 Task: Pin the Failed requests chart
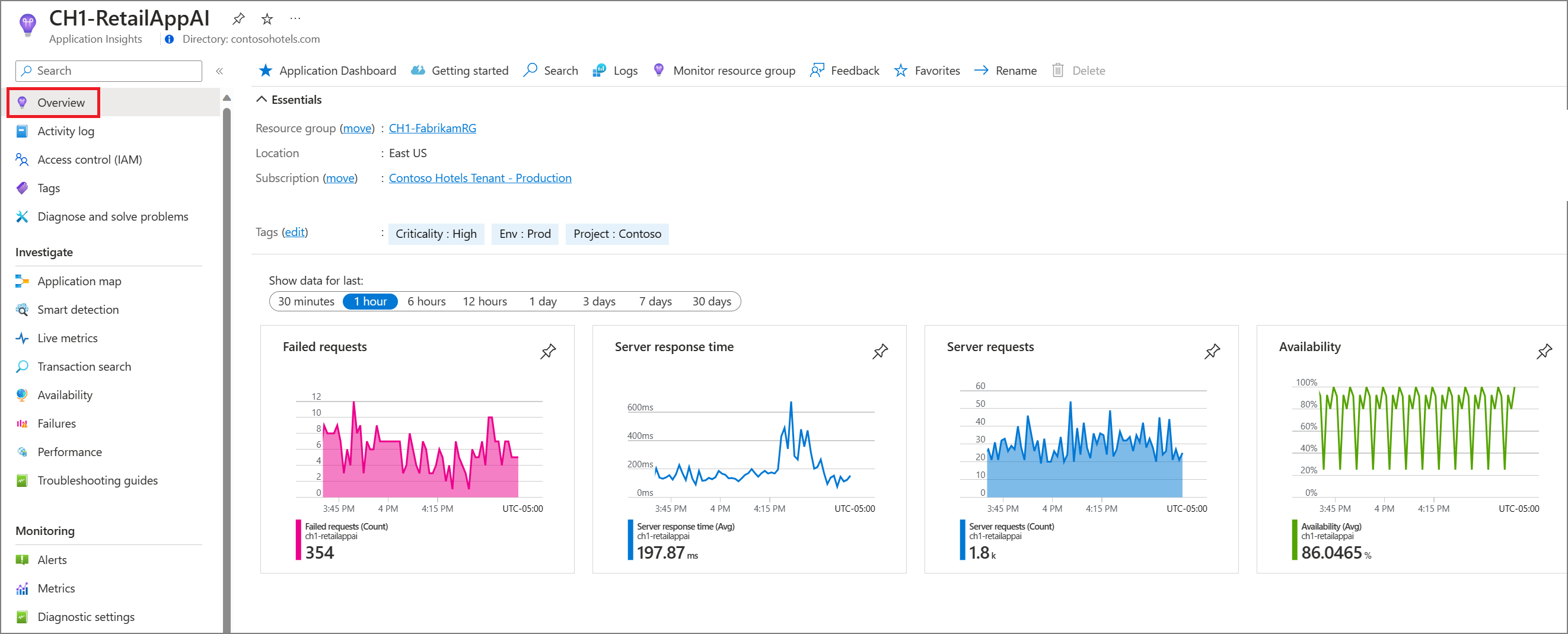point(548,351)
